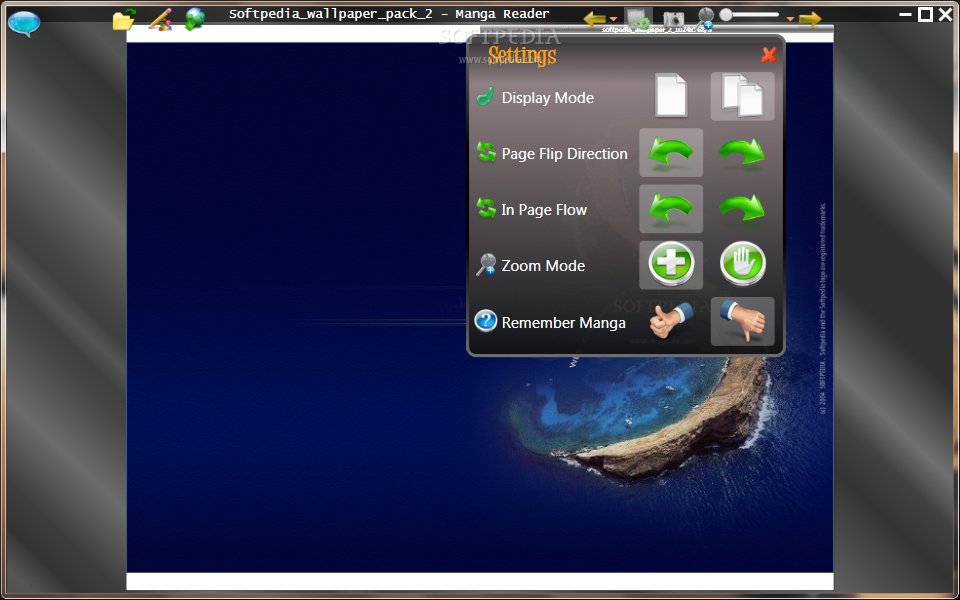Screen dimensions: 960x600
Task: Go to previous page with left yellow arrow
Action: click(x=594, y=19)
